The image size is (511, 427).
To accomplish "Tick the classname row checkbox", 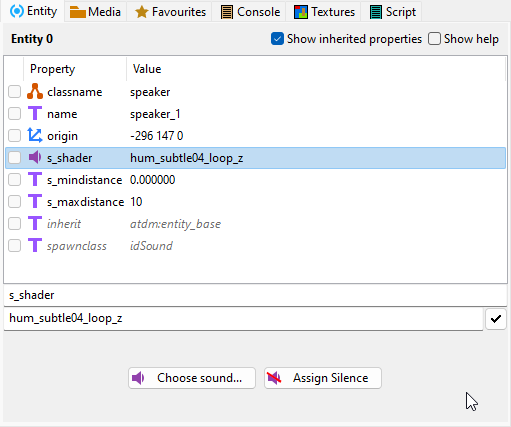I will (x=15, y=92).
